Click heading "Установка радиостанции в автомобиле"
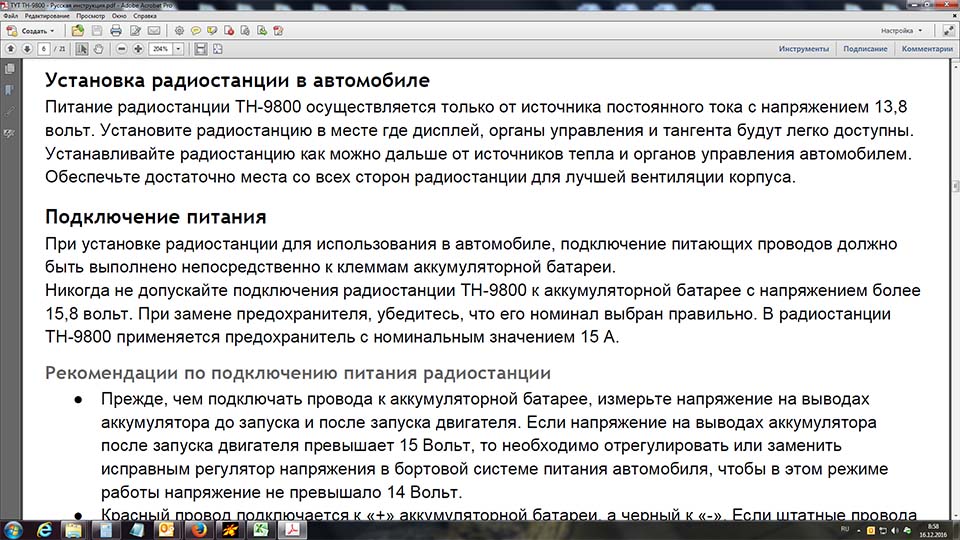 238,80
